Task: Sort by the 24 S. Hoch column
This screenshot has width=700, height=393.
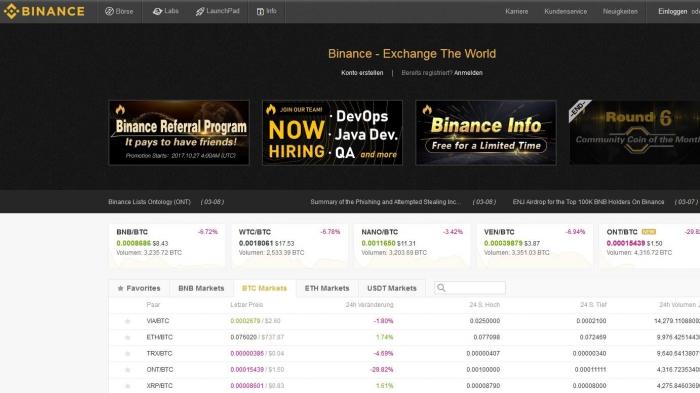Action: (484, 305)
